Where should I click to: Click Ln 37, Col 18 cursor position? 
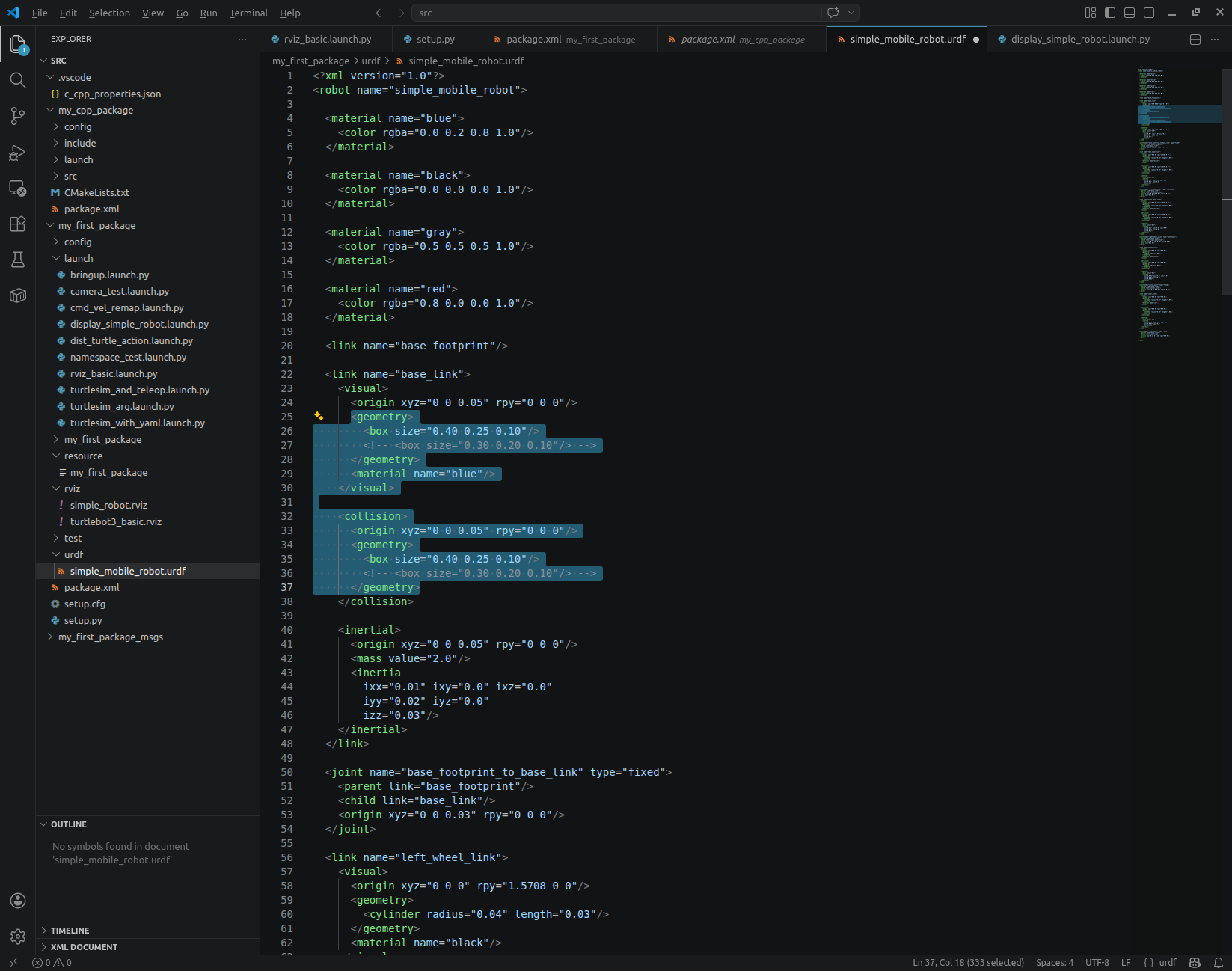pyautogui.click(x=968, y=963)
